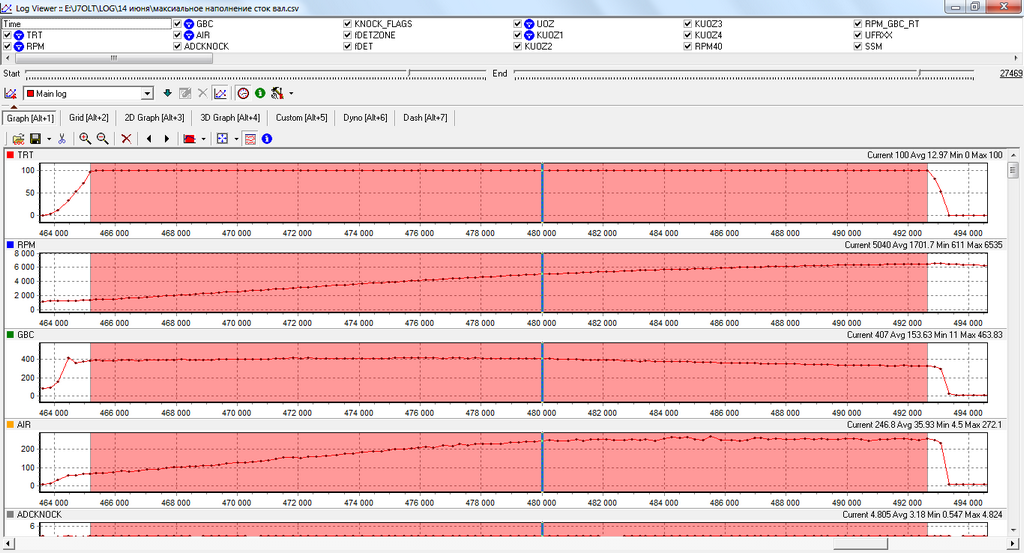Open the Dyno tab
Image resolution: width=1024 pixels, height=553 pixels.
[x=365, y=118]
